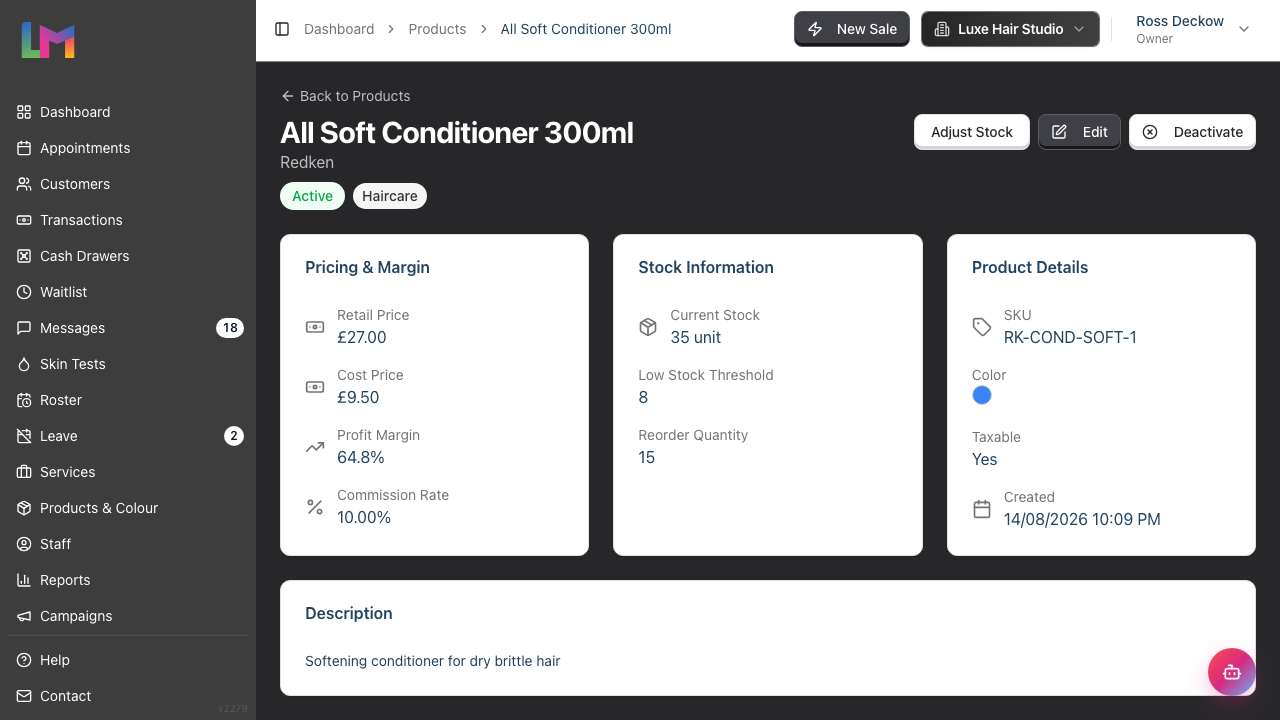Screen dimensions: 1280x720
Task: Click the current stock value 35 unit
Action: tap(696, 337)
